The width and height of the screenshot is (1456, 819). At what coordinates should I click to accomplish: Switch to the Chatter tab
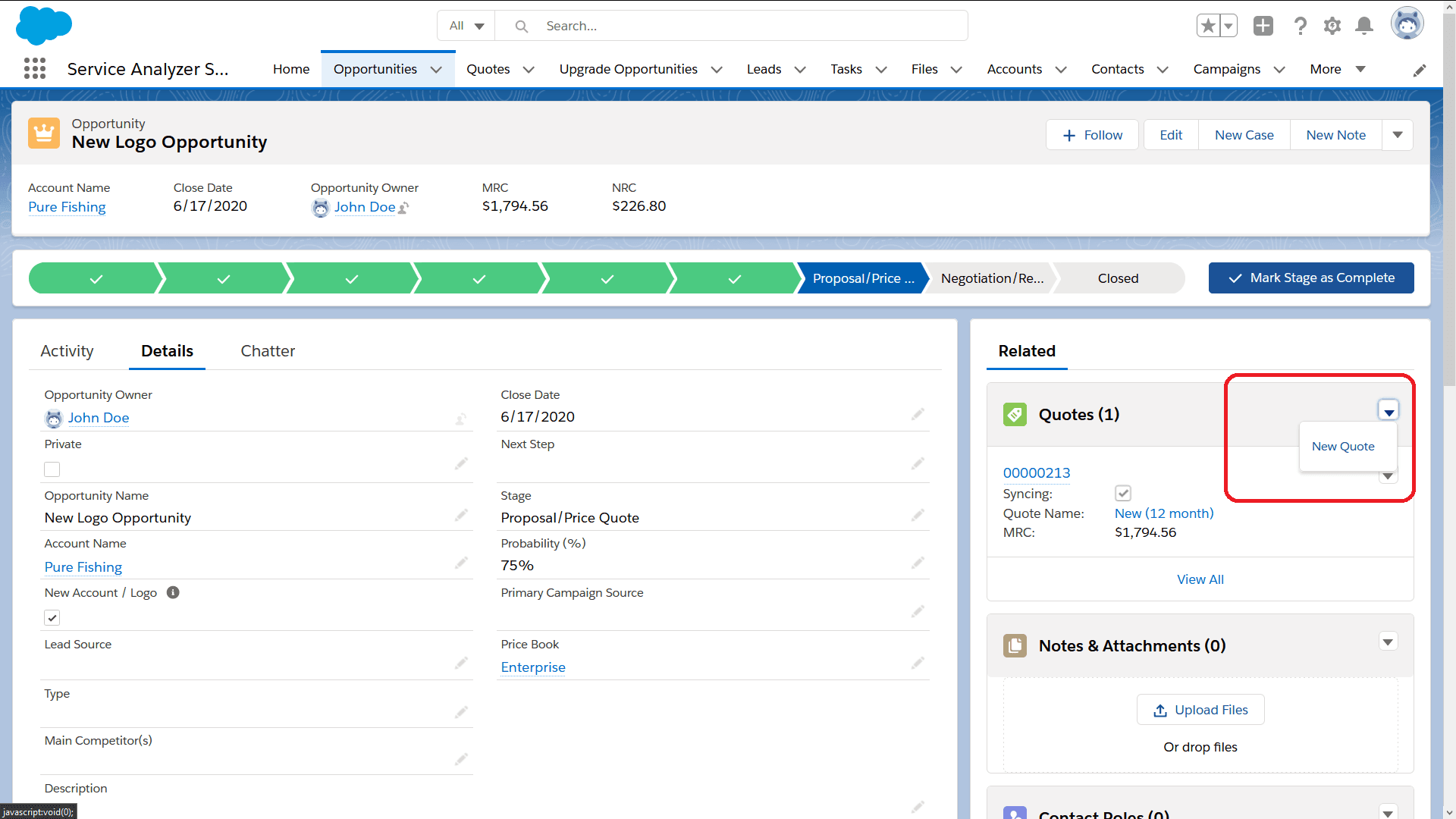(x=268, y=351)
